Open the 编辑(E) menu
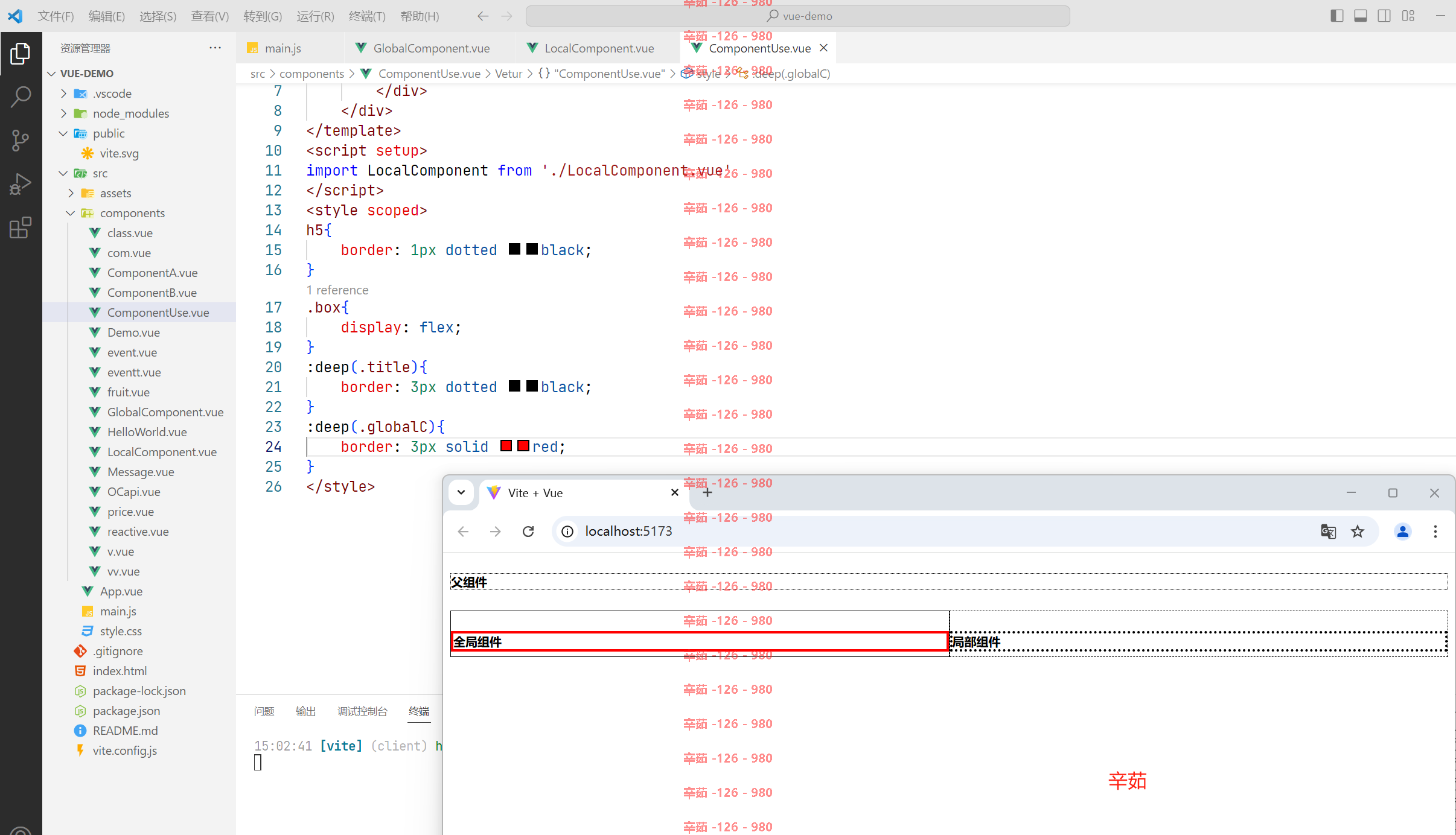Viewport: 1456px width, 835px height. [x=107, y=16]
